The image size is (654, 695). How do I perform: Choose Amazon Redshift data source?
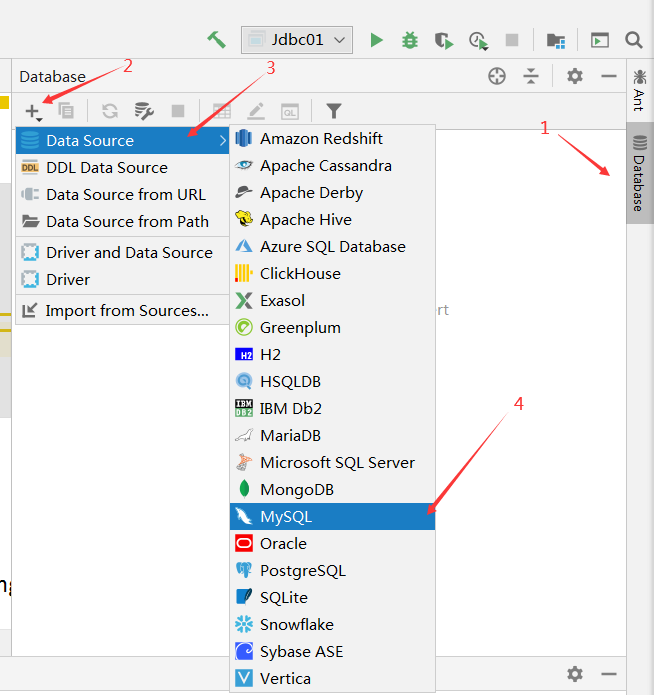[333, 139]
